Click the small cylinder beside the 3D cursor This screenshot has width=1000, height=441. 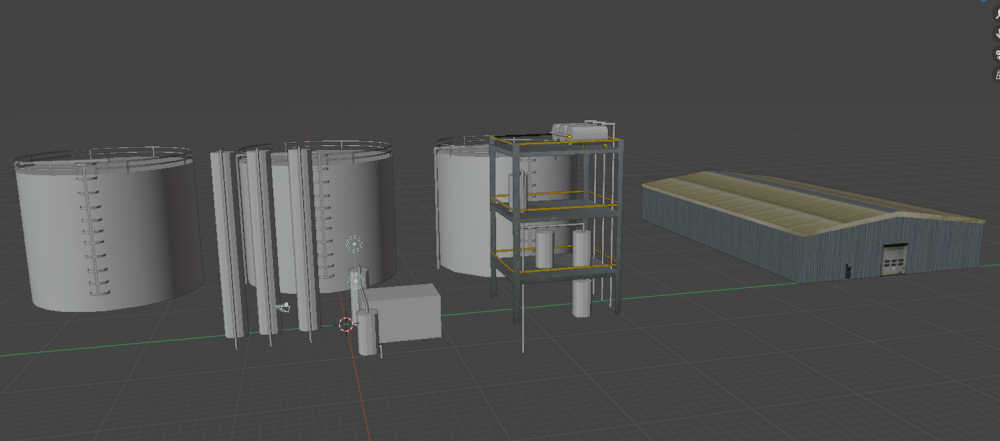tap(368, 333)
